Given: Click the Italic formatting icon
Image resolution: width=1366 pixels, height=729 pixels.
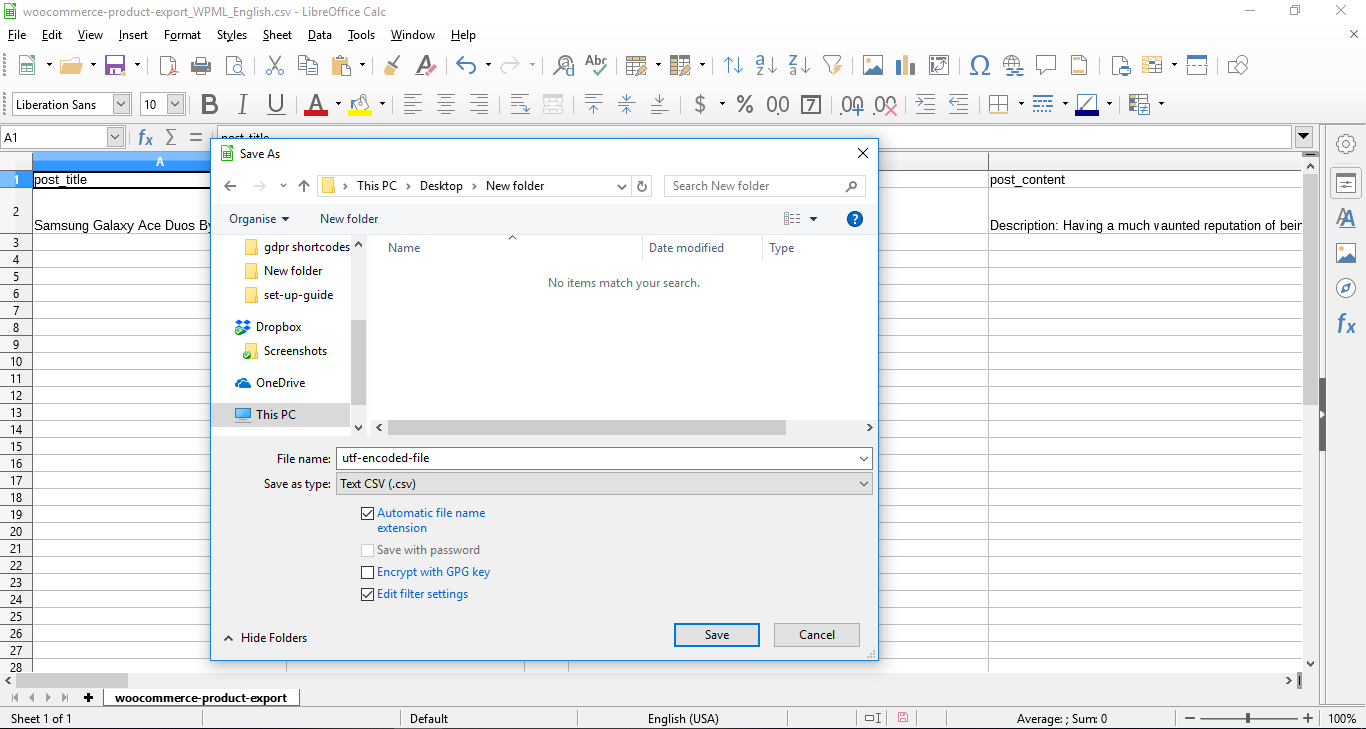Looking at the screenshot, I should point(242,104).
